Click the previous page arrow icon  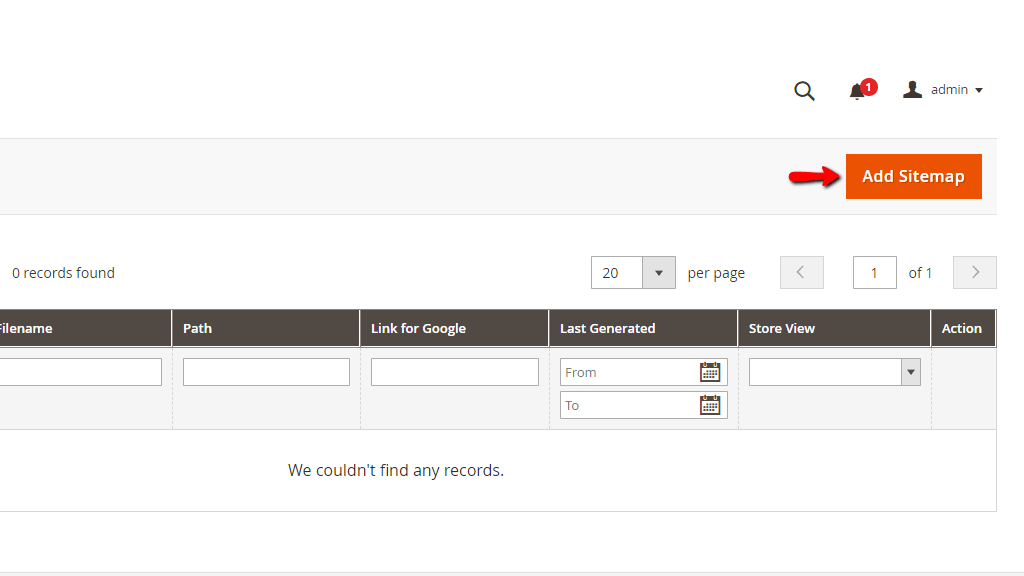[x=801, y=272]
